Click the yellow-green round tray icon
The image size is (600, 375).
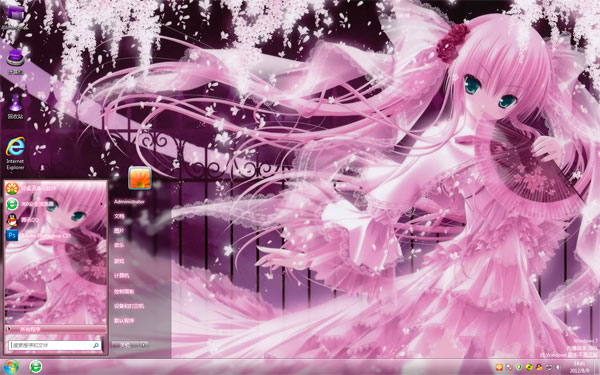click(529, 367)
